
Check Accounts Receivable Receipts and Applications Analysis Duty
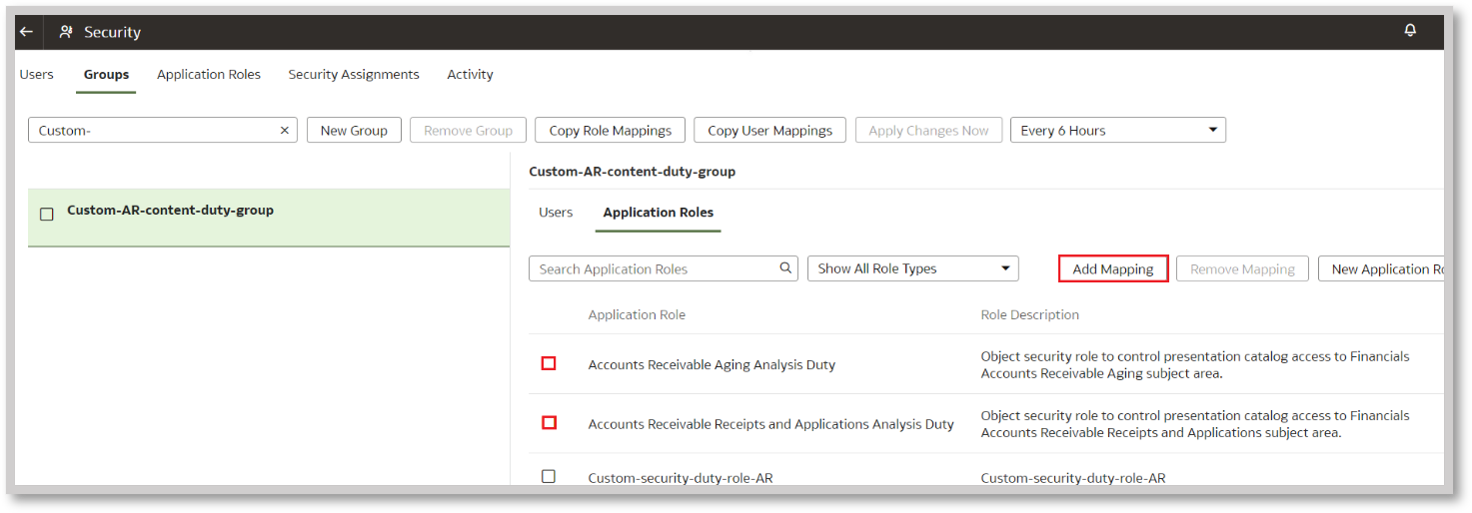pyautogui.click(x=548, y=423)
